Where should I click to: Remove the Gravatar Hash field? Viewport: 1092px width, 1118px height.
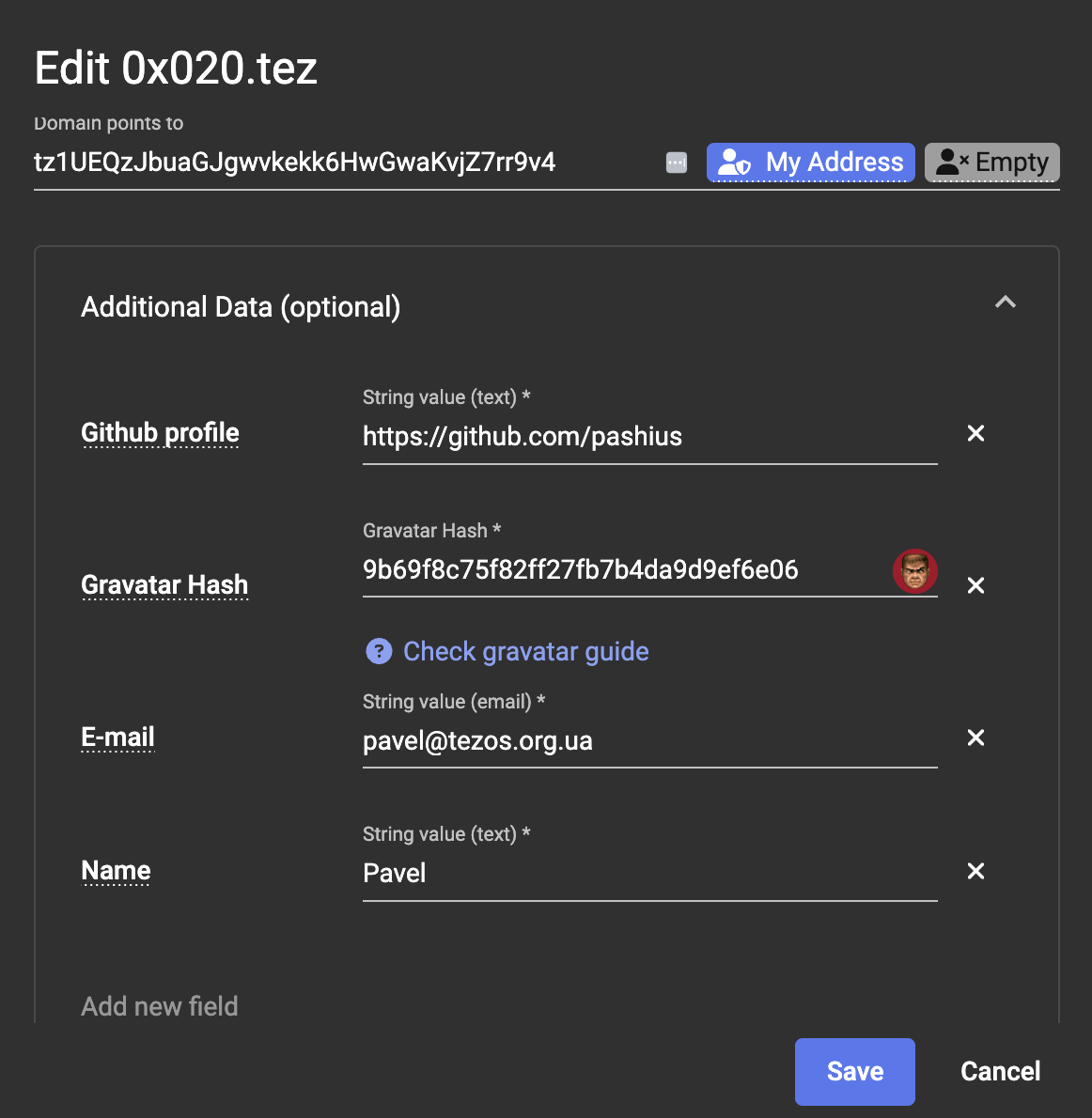pyautogui.click(x=975, y=585)
